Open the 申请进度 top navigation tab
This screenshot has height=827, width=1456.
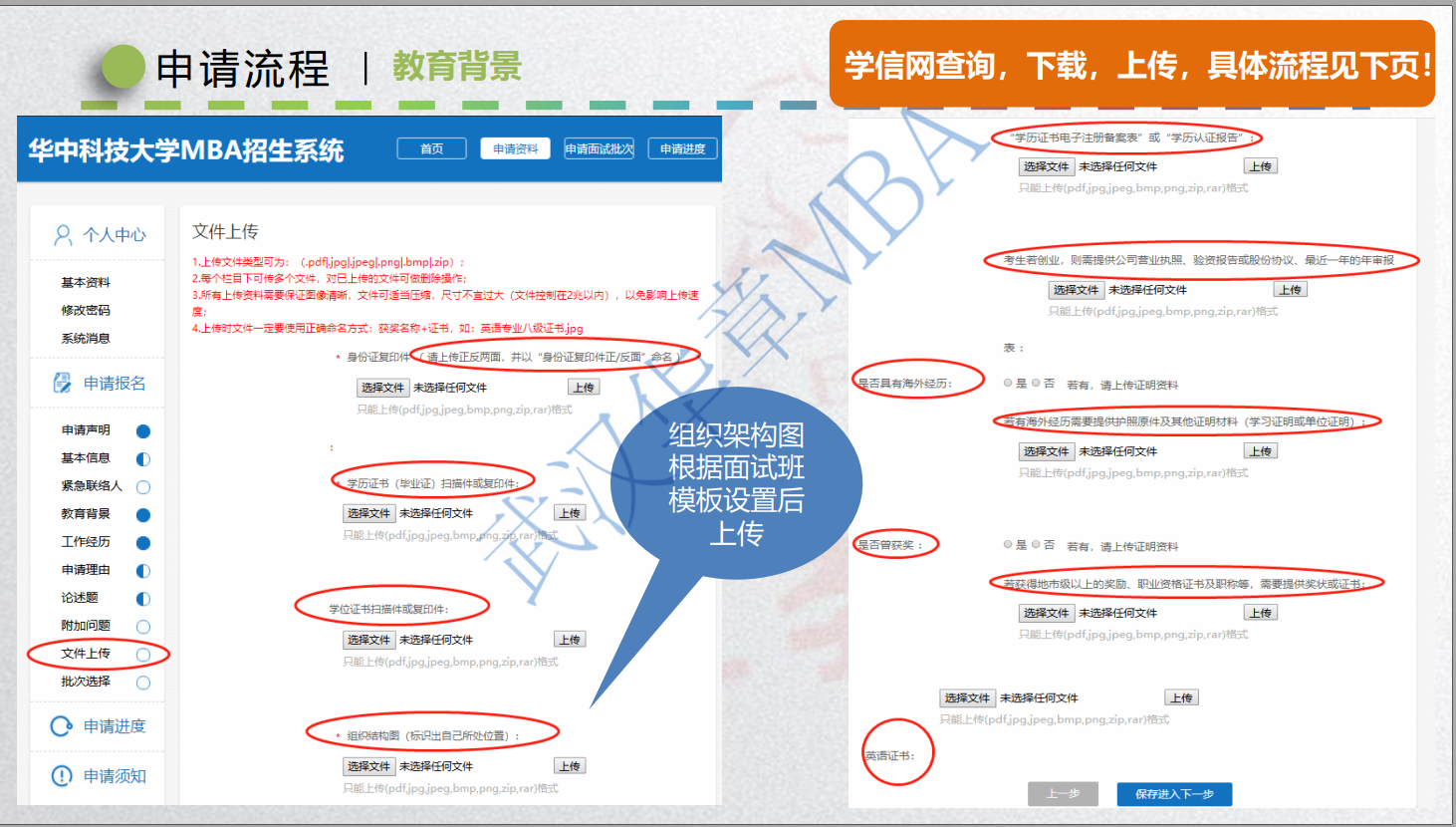[682, 148]
